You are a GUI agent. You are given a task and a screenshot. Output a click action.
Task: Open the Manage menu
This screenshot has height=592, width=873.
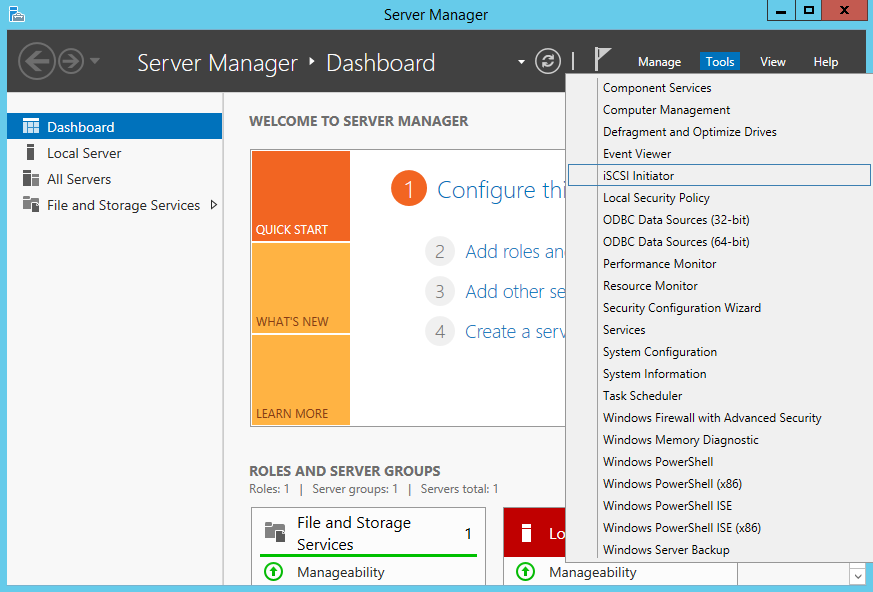659,62
